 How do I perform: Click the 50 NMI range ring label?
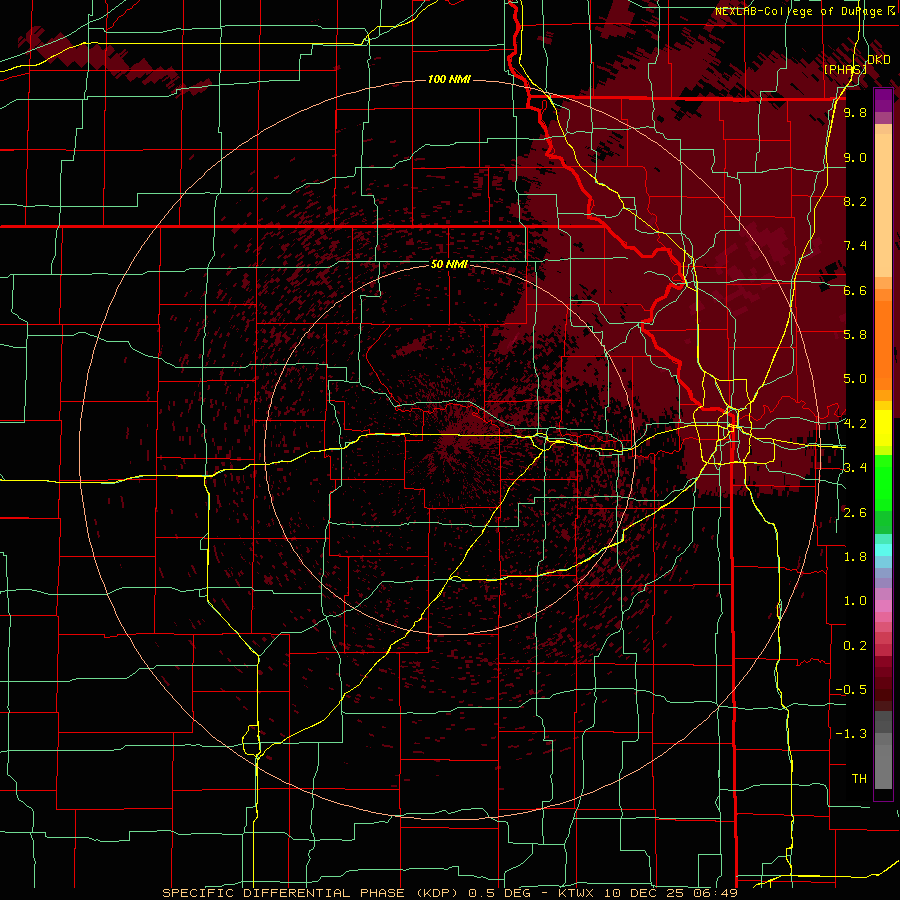point(449,264)
